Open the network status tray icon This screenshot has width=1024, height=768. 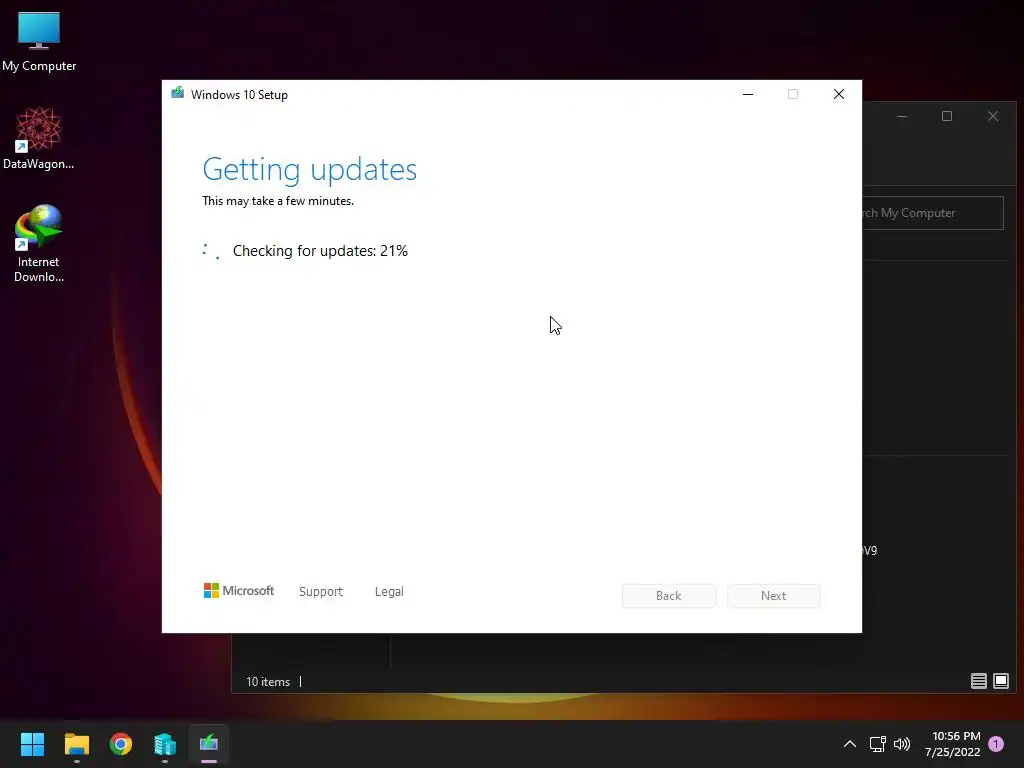pyautogui.click(x=877, y=744)
